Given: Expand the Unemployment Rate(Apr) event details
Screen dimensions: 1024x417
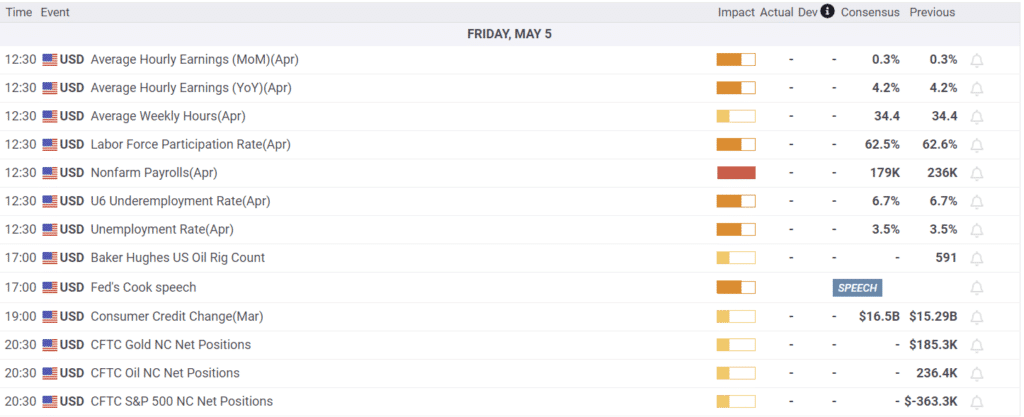Looking at the screenshot, I should click(x=162, y=230).
